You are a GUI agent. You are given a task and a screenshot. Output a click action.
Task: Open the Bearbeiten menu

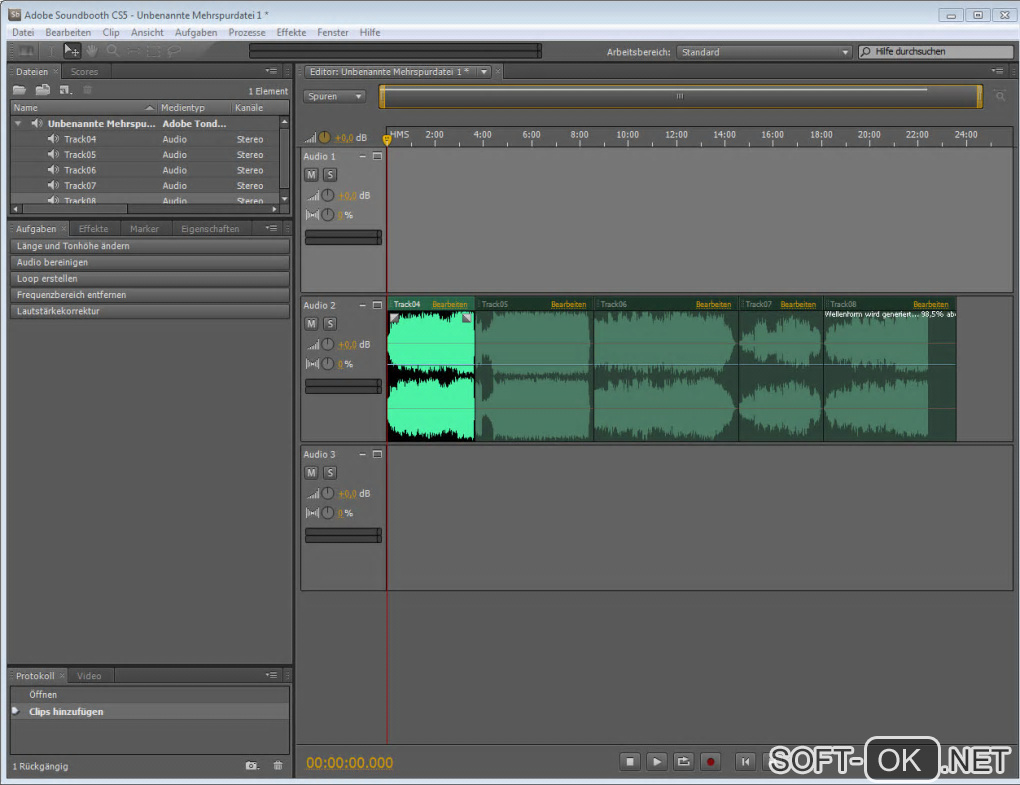pyautogui.click(x=68, y=33)
